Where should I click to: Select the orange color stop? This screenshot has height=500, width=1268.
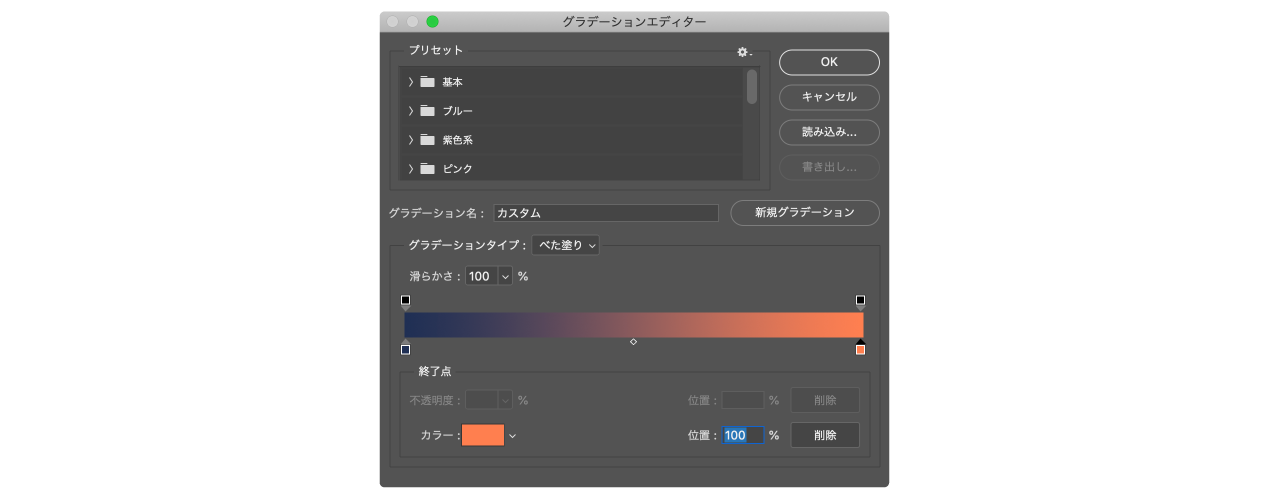pos(860,349)
